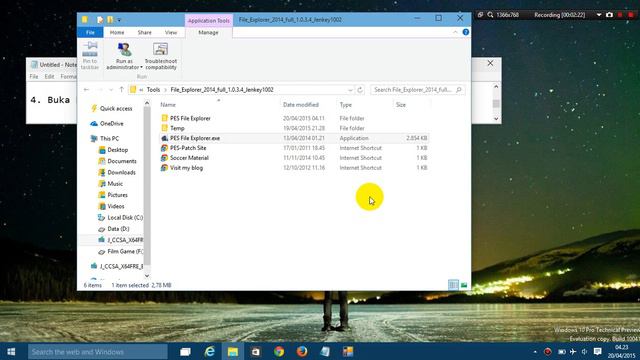Screen dimensions: 640x360
Task: Click Tools in the address breadcrumb
Action: click(x=153, y=90)
